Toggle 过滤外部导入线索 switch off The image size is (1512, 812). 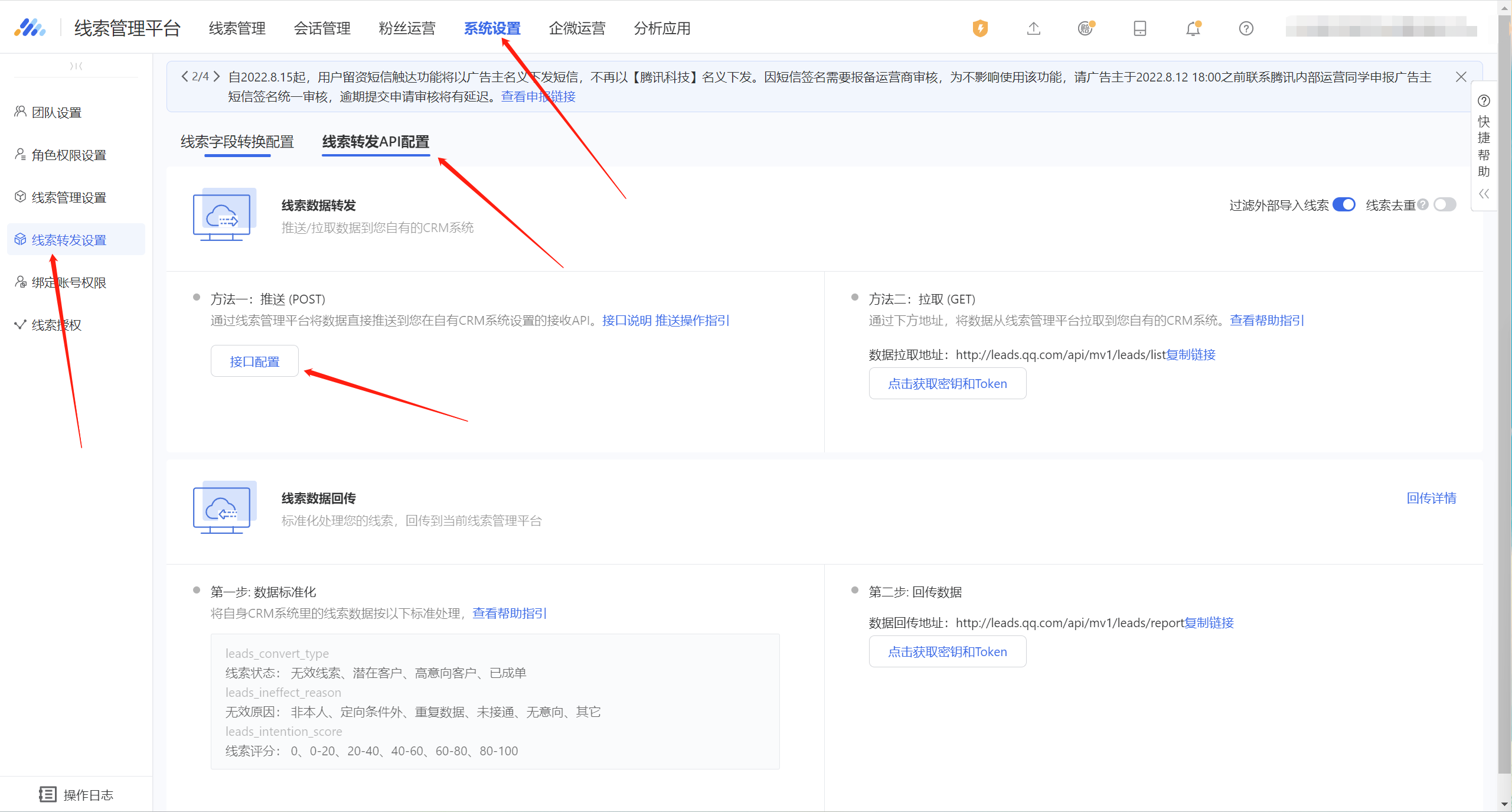(x=1344, y=204)
